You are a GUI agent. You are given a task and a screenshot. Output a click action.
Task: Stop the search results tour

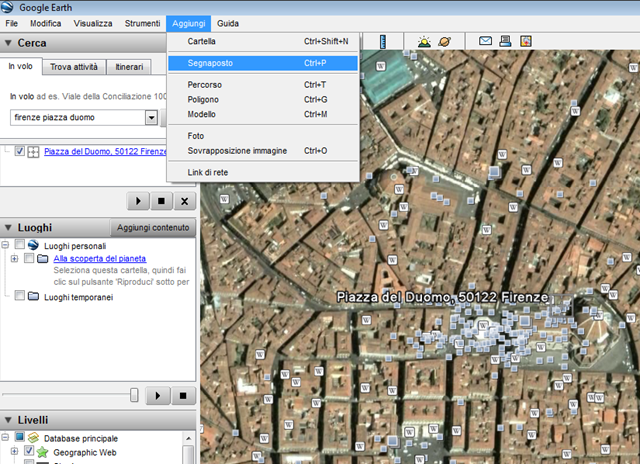point(161,201)
